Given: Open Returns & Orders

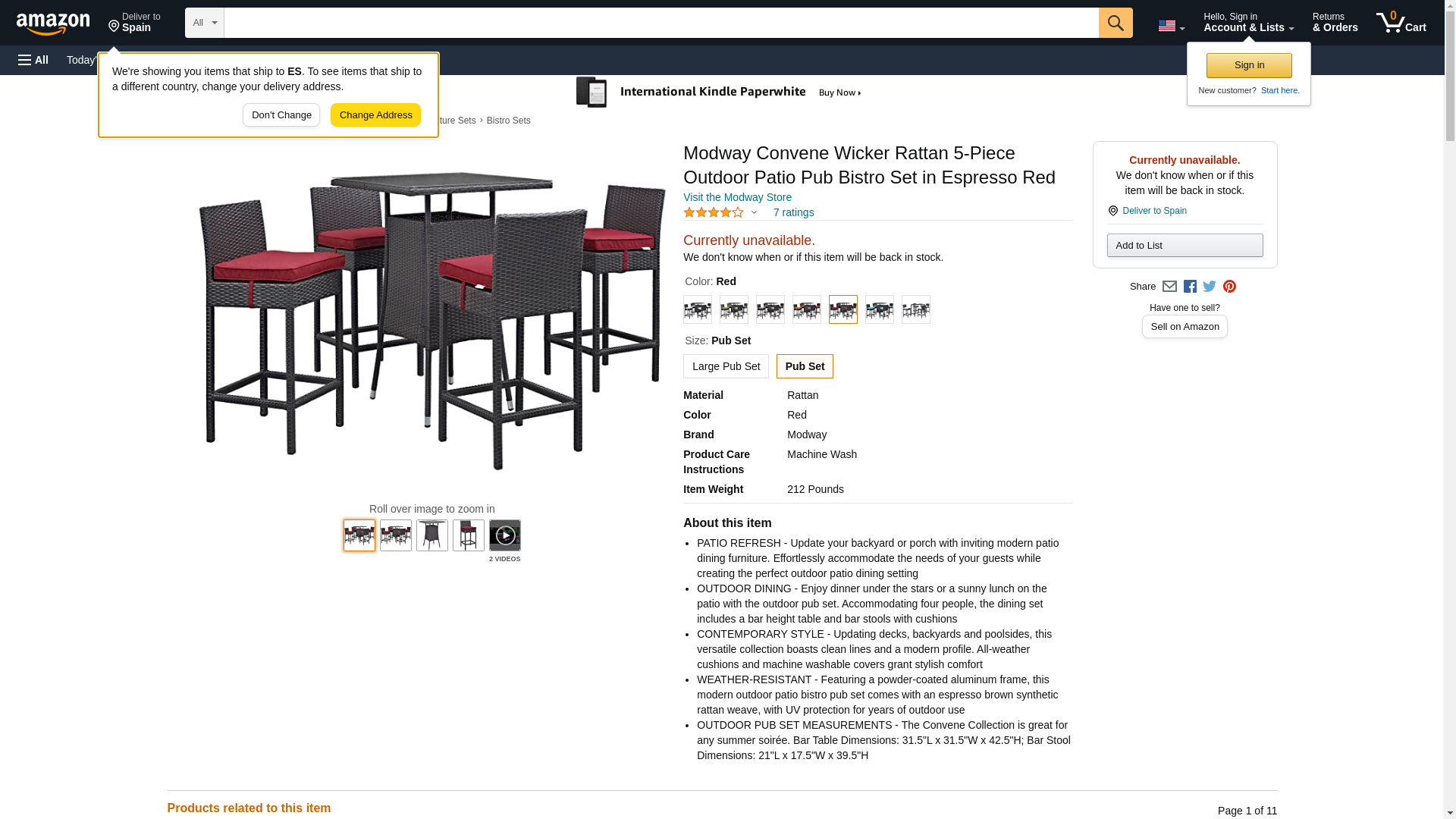Looking at the screenshot, I should (x=1335, y=23).
